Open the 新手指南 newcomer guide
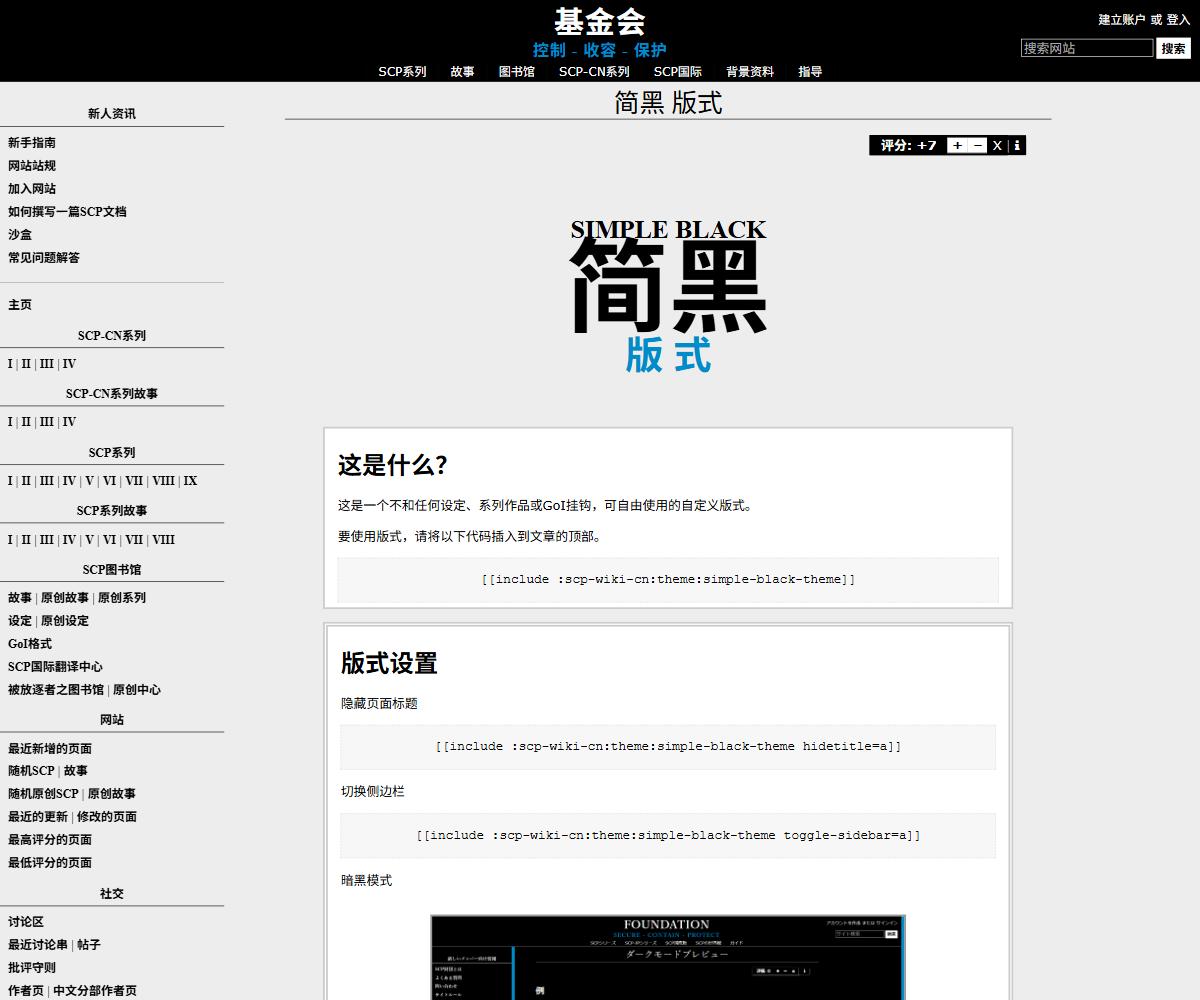This screenshot has height=1000, width=1200. (29, 142)
